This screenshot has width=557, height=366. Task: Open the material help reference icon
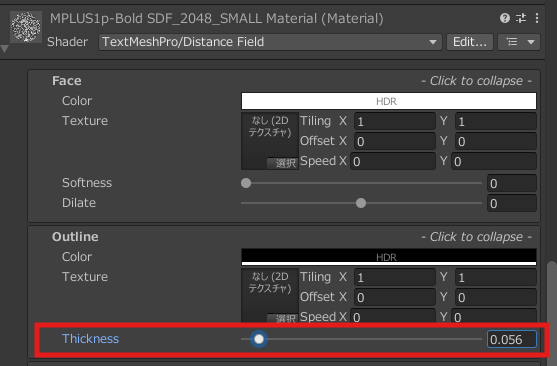point(504,18)
